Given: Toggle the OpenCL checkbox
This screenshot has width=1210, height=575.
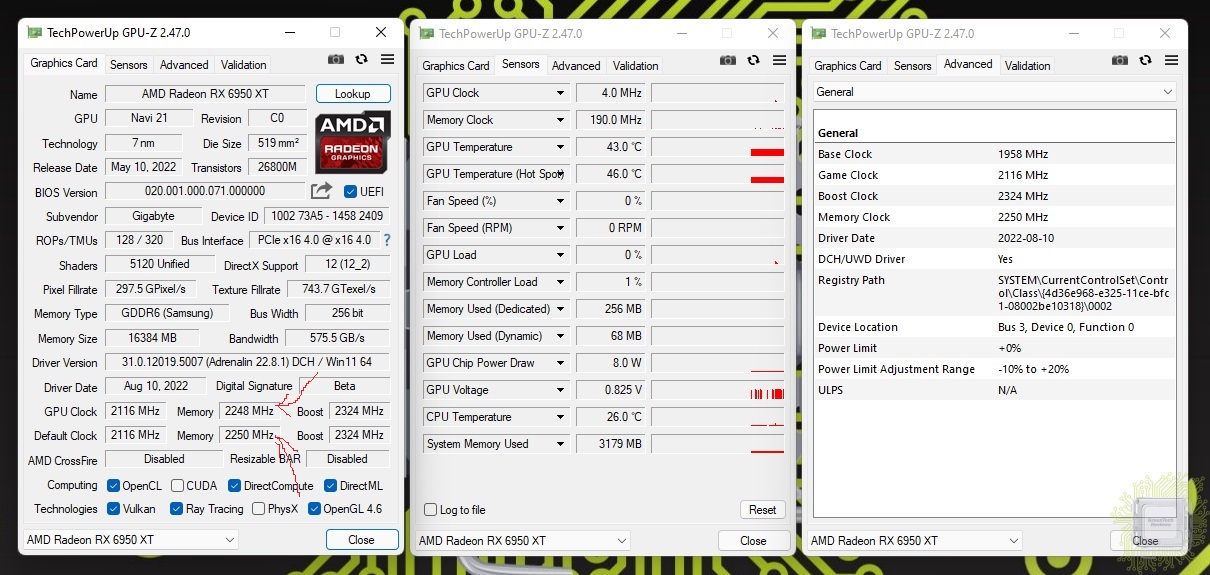Looking at the screenshot, I should click(114, 486).
